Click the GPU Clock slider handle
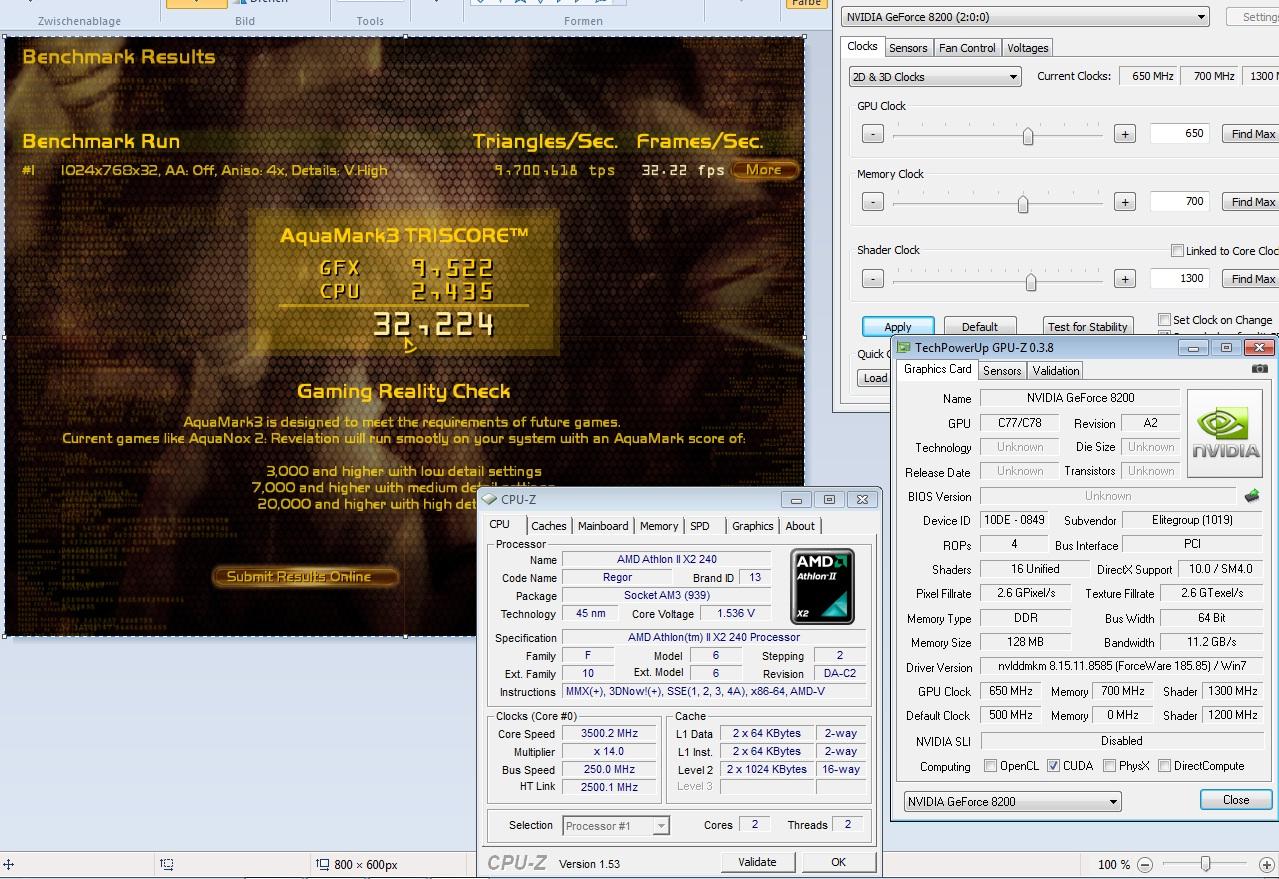Viewport: 1279px width, 879px height. point(1027,135)
